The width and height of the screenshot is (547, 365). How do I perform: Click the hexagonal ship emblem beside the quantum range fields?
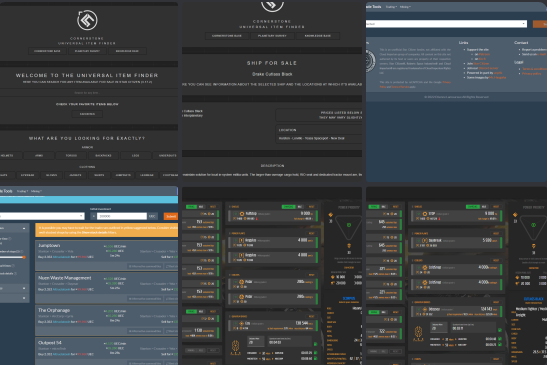(x=236, y=348)
